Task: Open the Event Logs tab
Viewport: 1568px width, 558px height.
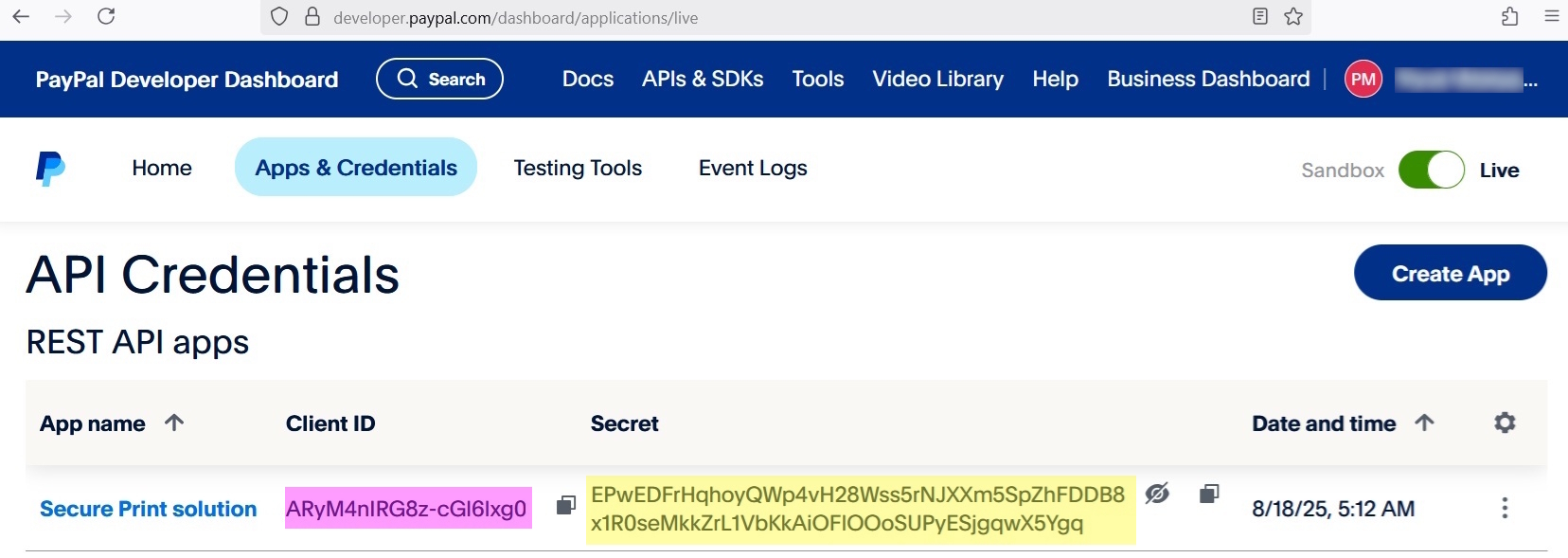Action: 753,168
